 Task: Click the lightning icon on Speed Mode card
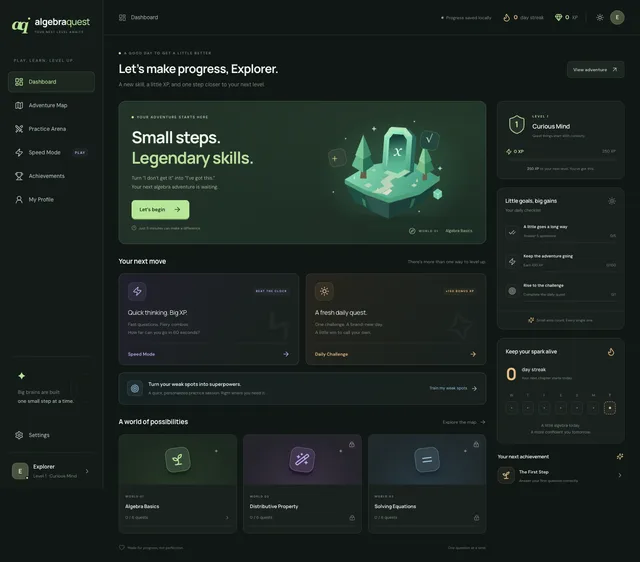click(137, 291)
